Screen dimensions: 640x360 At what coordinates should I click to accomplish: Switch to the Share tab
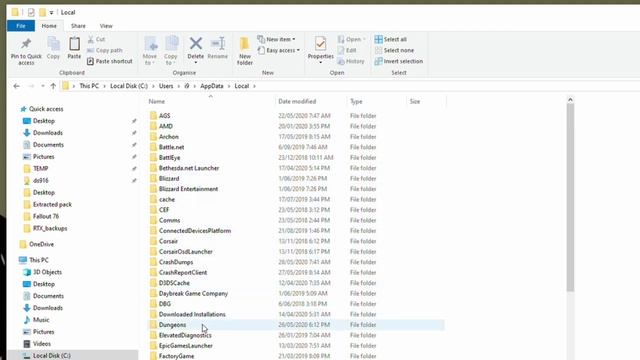tap(78, 26)
